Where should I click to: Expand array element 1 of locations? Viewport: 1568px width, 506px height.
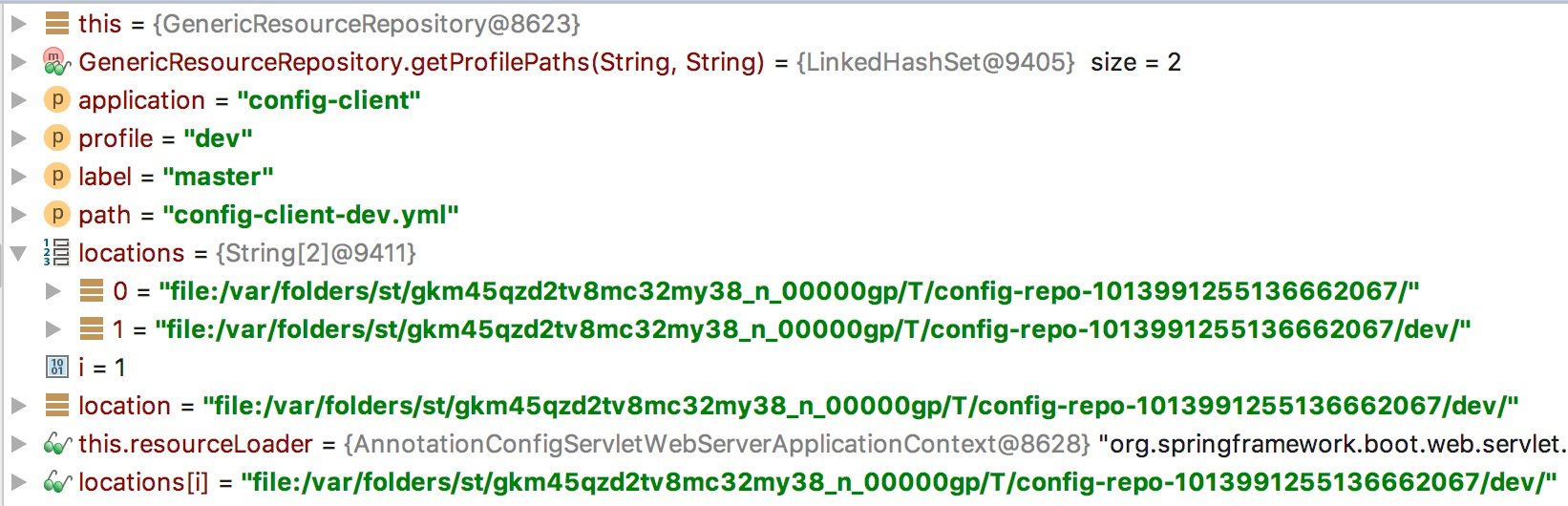point(53,329)
